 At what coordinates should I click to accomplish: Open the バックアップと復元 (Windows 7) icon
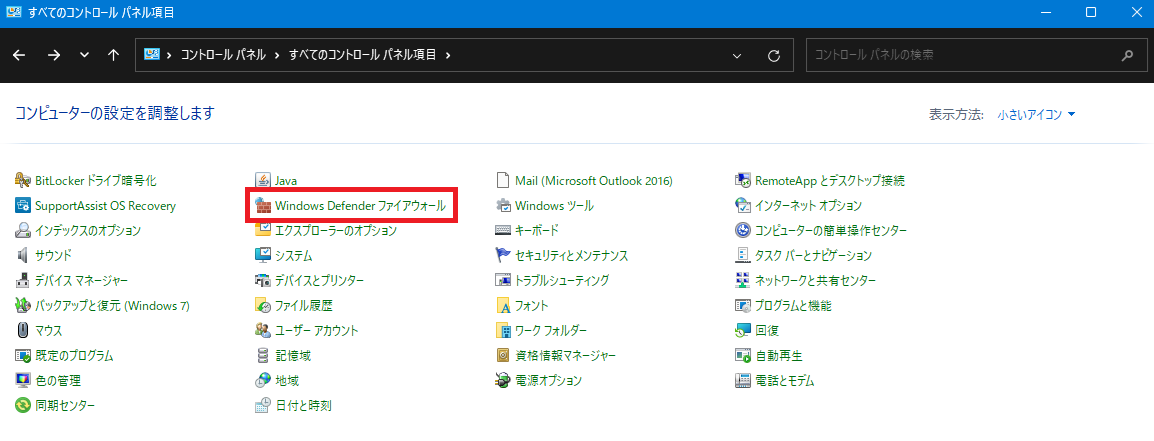22,306
